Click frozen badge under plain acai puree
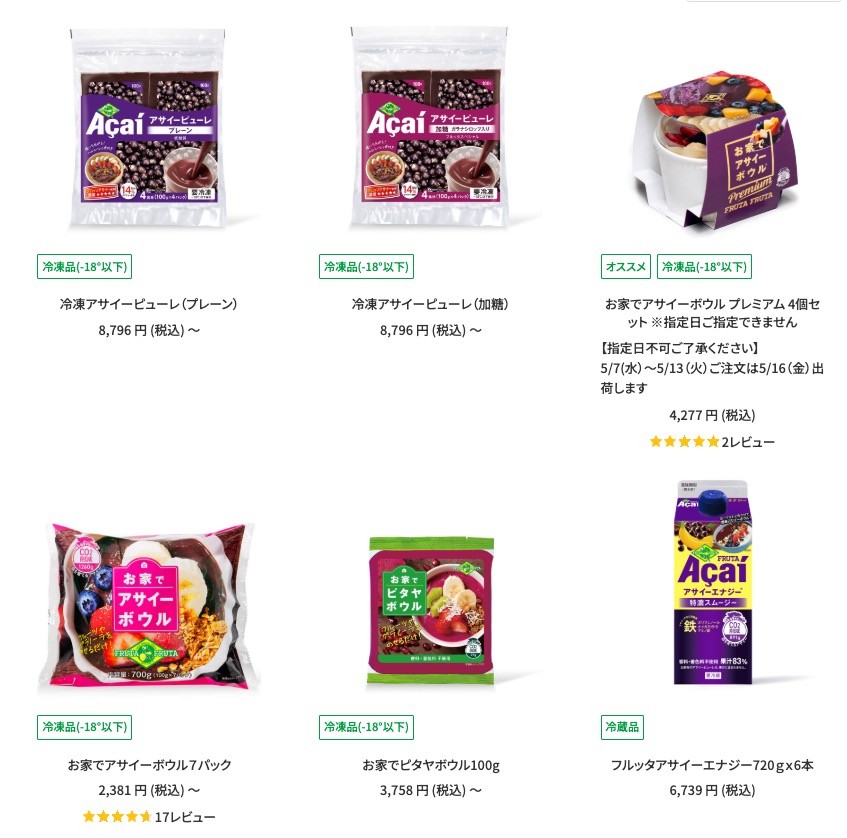This screenshot has height=838, width=847. pyautogui.click(x=84, y=266)
